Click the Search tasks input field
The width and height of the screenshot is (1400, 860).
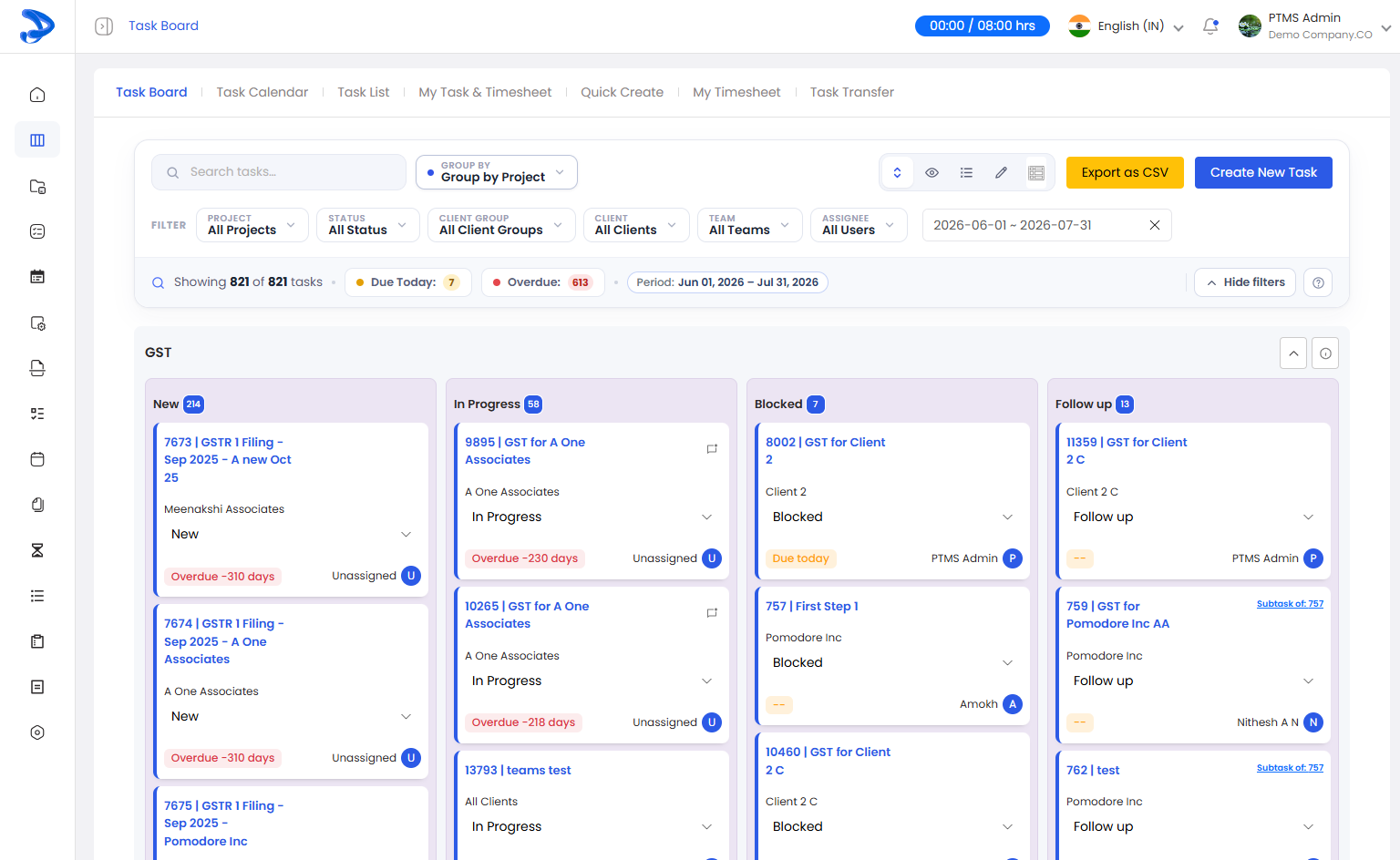click(x=279, y=172)
